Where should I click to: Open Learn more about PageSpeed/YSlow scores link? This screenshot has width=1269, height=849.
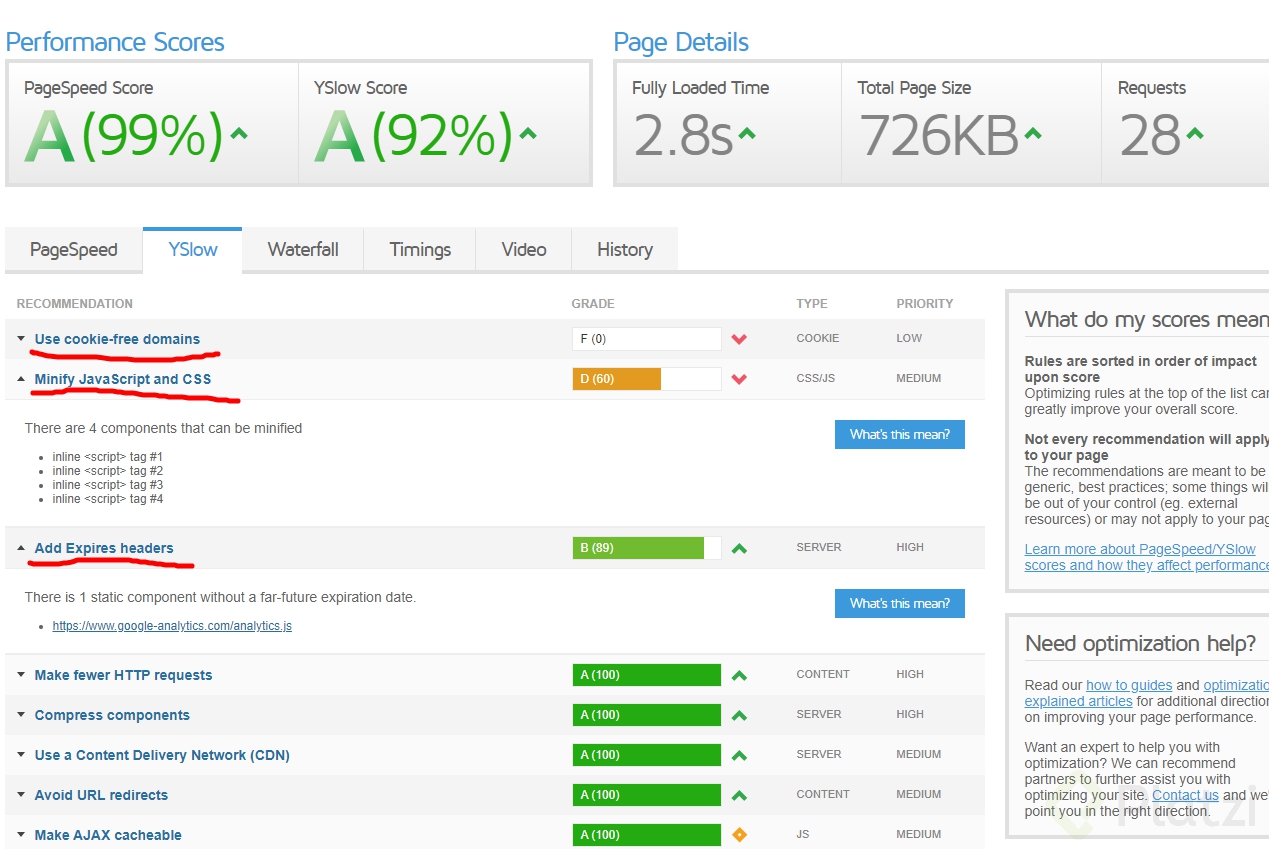pyautogui.click(x=1146, y=557)
